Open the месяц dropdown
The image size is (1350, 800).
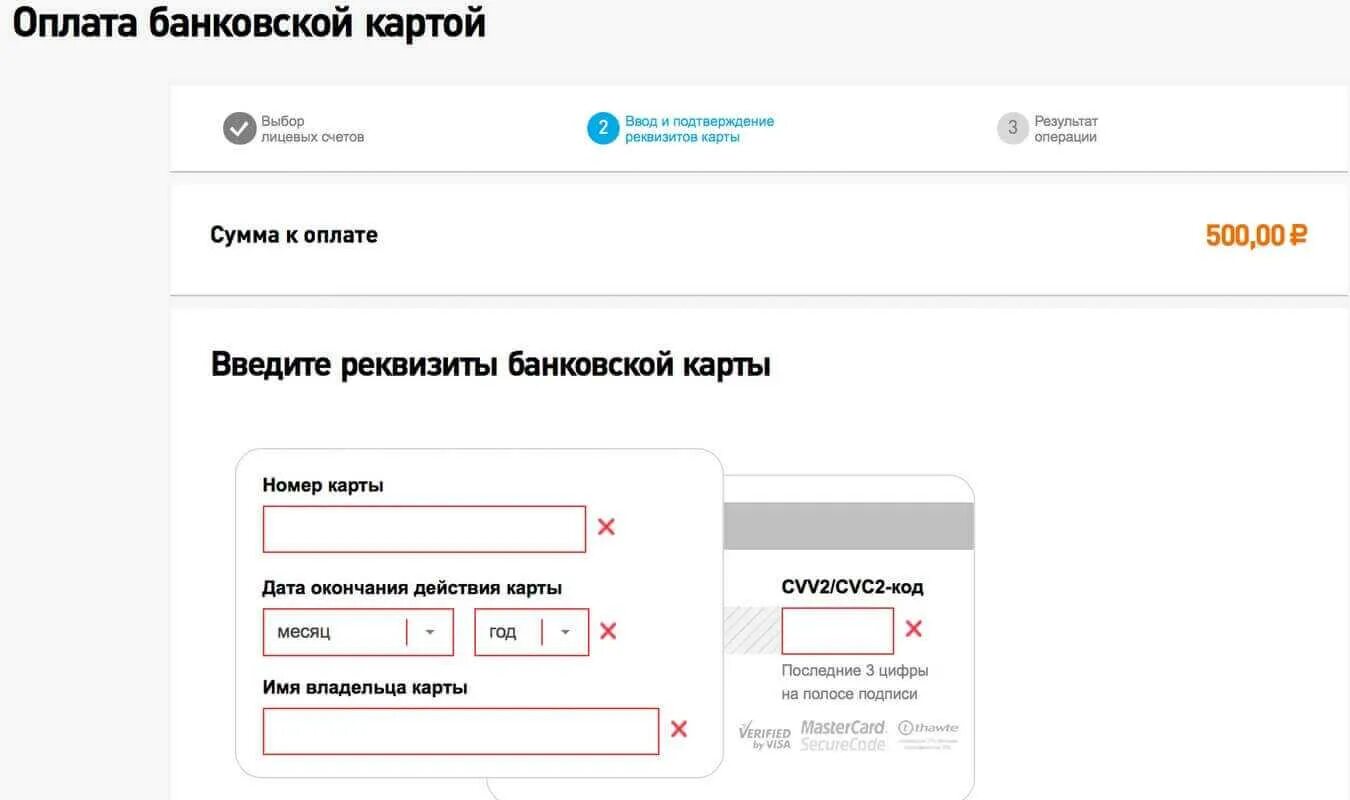click(358, 631)
